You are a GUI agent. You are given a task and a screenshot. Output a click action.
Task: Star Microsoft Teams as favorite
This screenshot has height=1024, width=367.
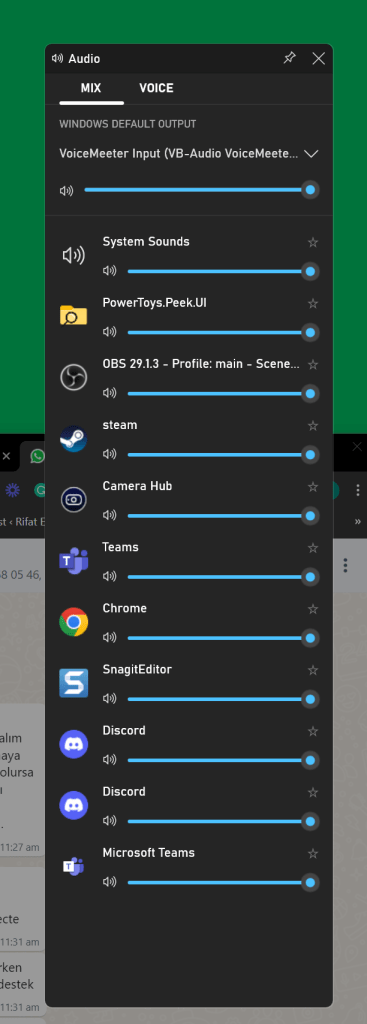[x=313, y=854]
